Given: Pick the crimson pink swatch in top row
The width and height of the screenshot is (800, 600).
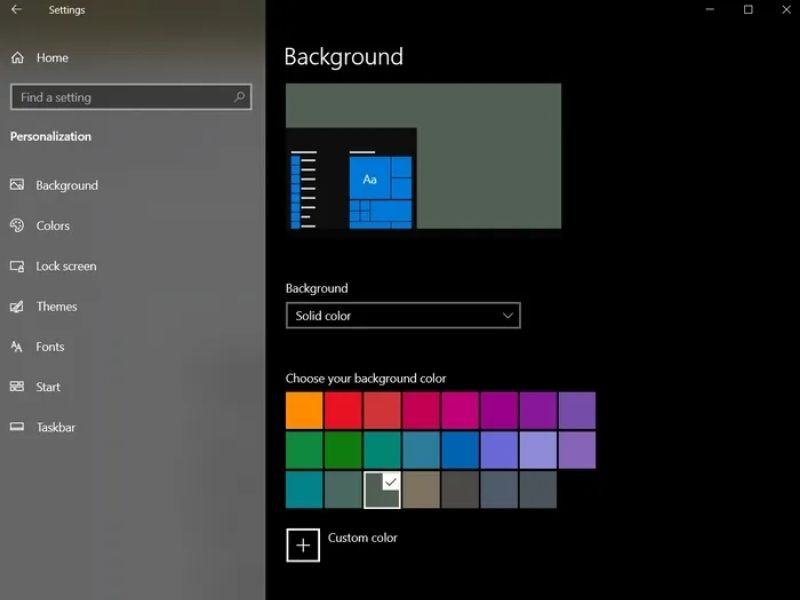Looking at the screenshot, I should 421,410.
